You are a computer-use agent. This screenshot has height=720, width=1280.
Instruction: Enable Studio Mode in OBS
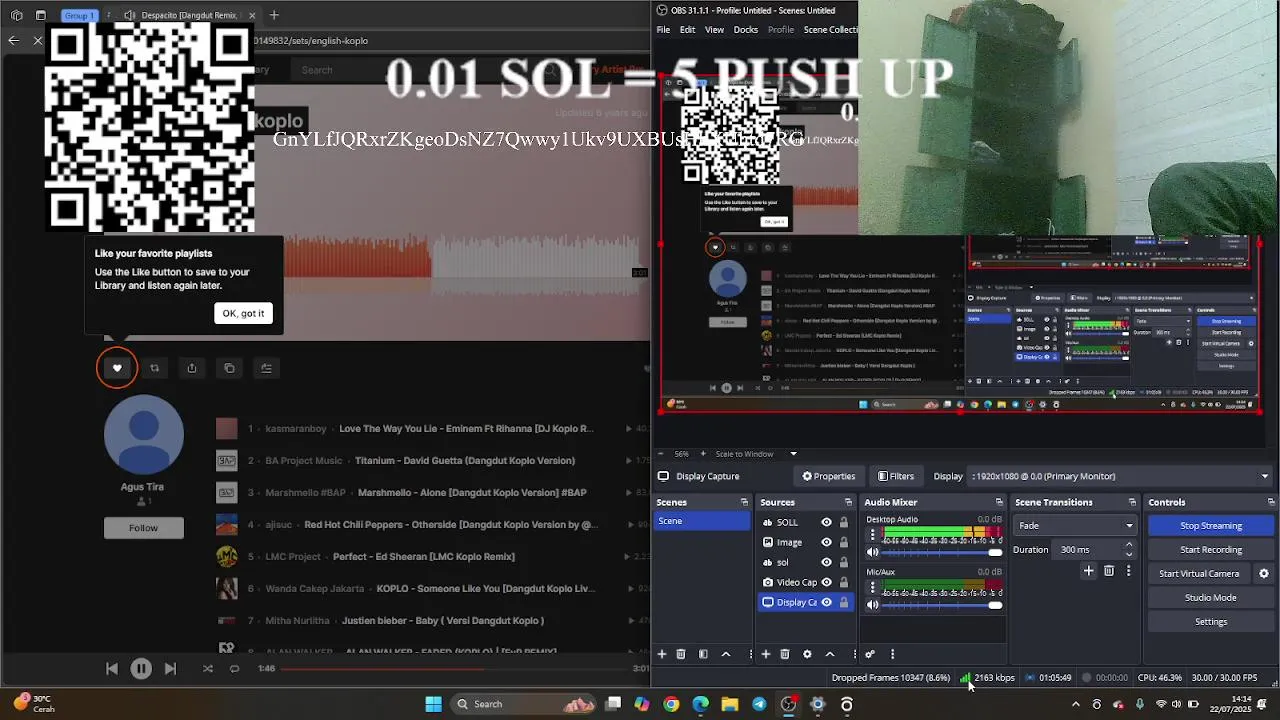[1211, 598]
